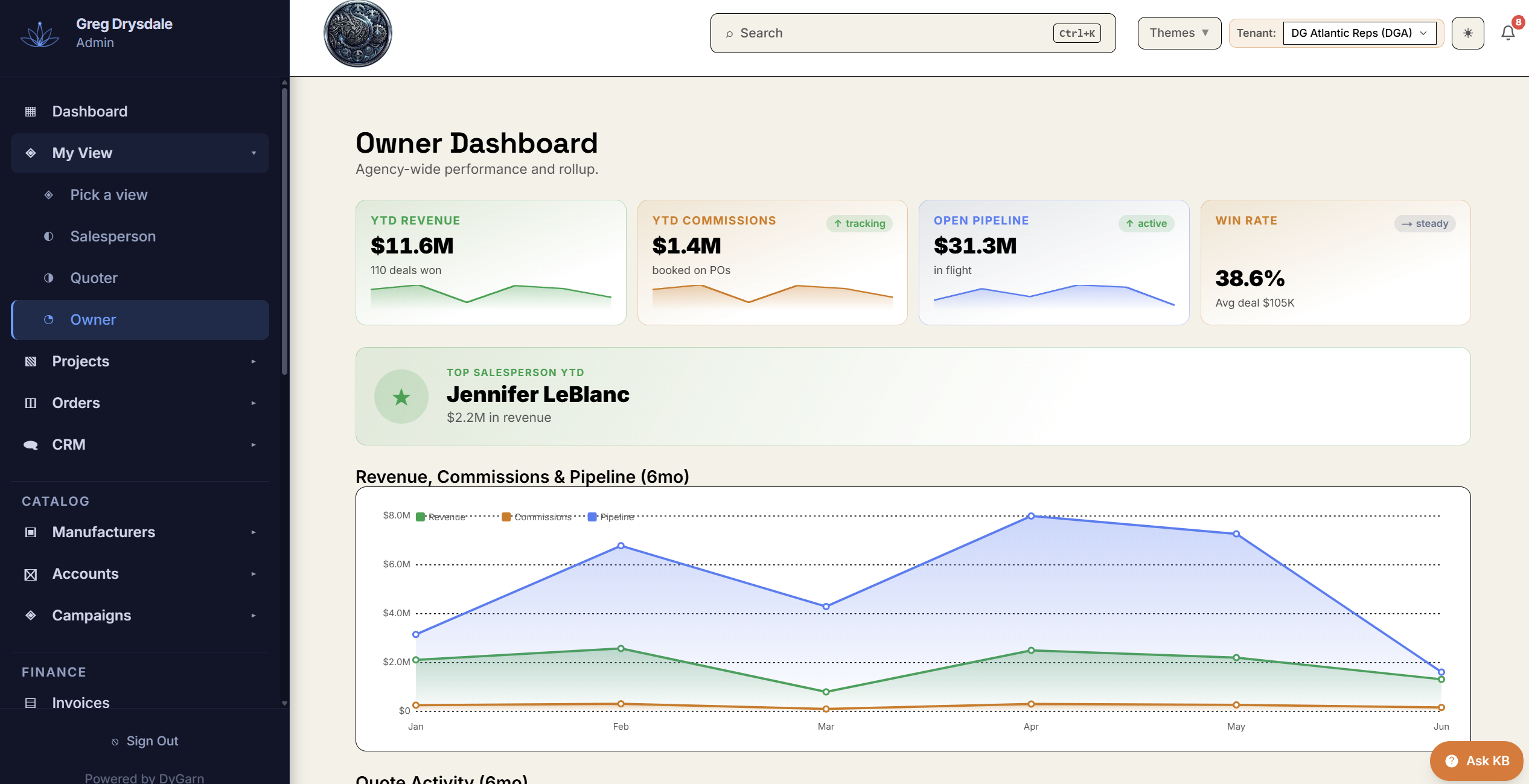Click the steady badge on Win Rate
This screenshot has width=1529, height=784.
(1425, 223)
